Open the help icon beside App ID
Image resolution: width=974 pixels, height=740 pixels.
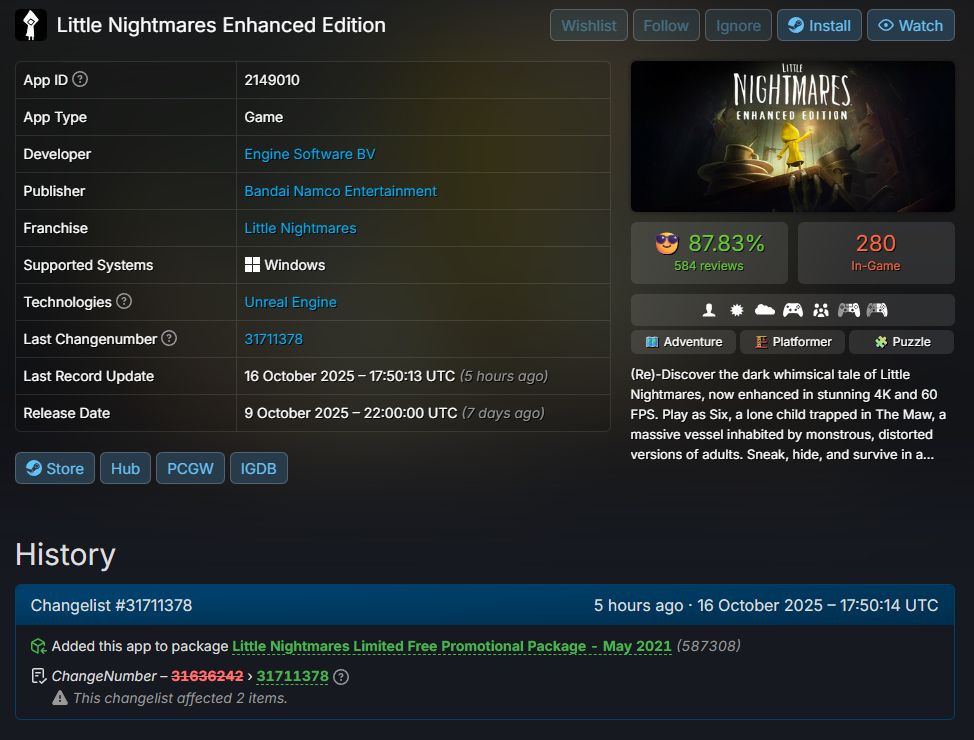(x=80, y=79)
